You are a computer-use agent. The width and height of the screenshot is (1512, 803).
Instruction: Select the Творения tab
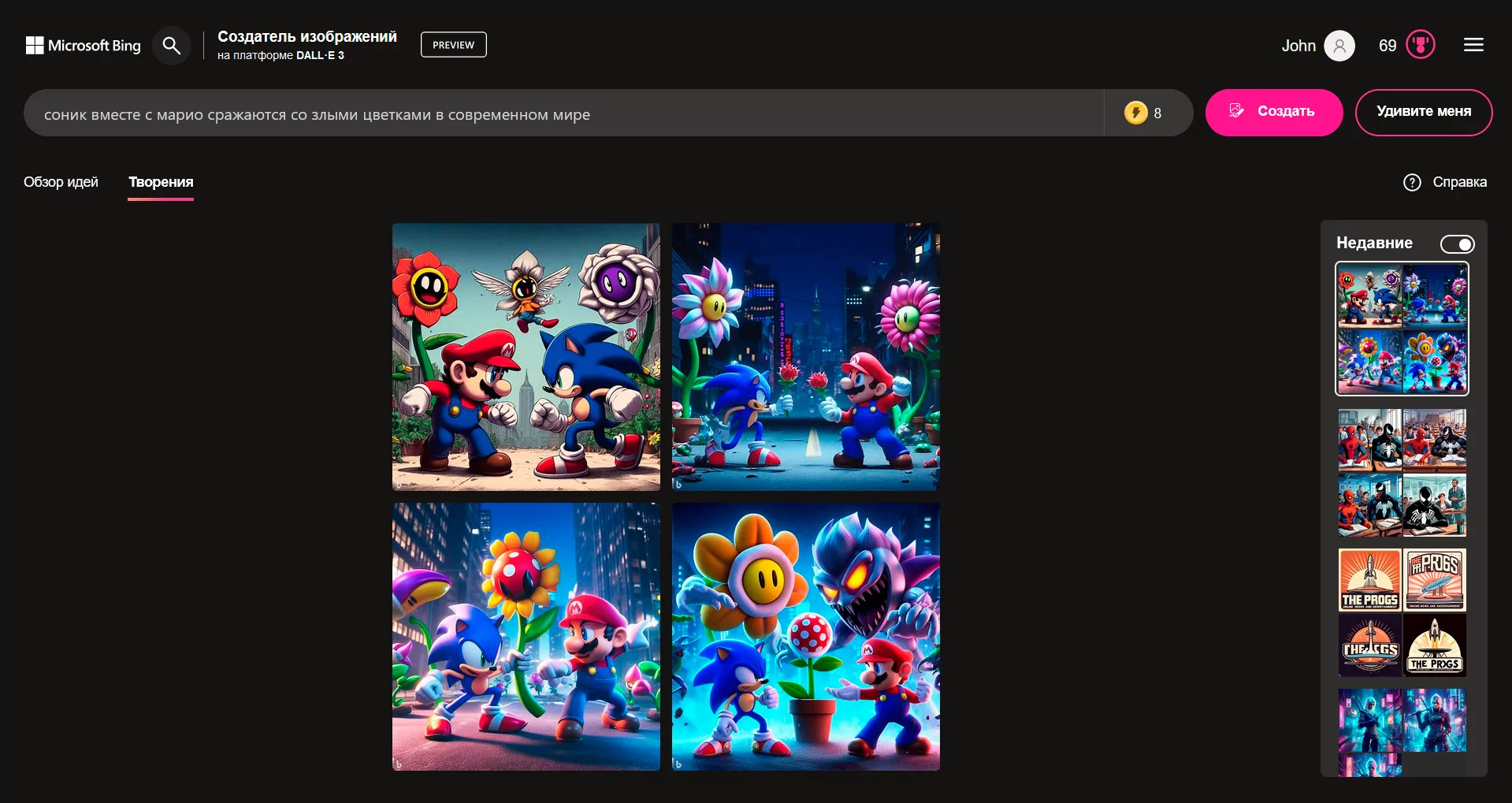pos(161,182)
